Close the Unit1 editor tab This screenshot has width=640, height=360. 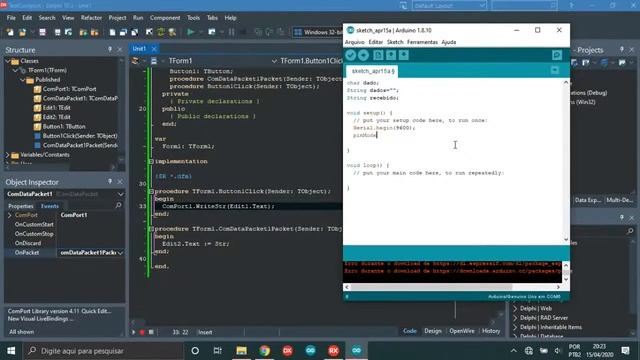coord(154,49)
